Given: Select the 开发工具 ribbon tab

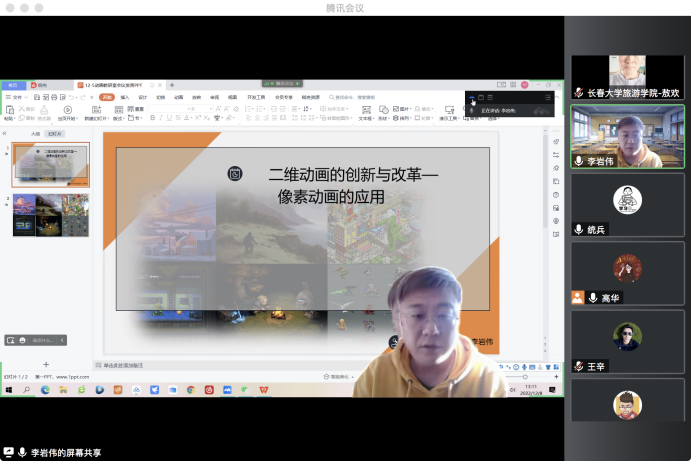Looking at the screenshot, I should point(256,97).
